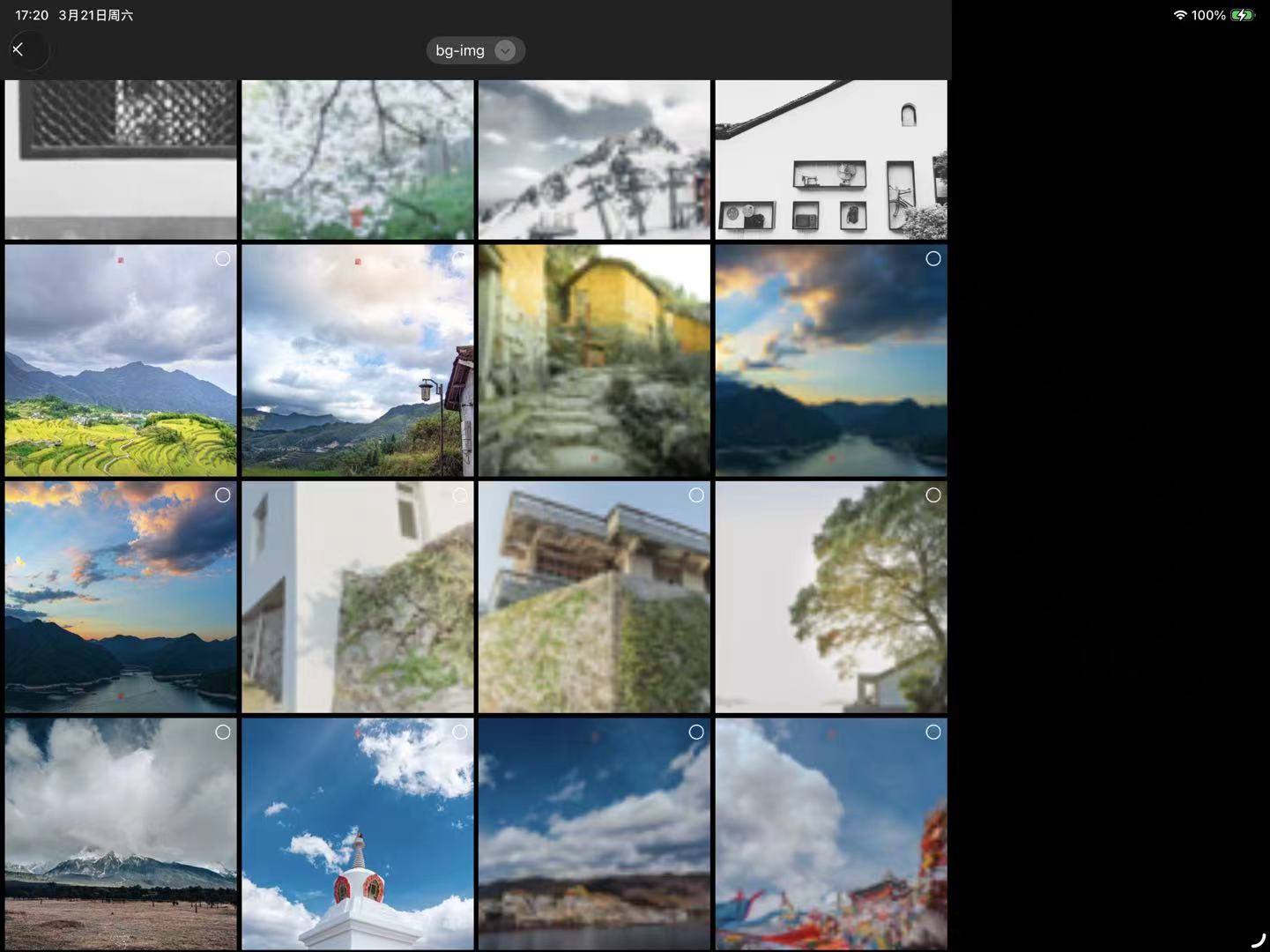
Task: Click the battery charging icon
Action: 1243,15
